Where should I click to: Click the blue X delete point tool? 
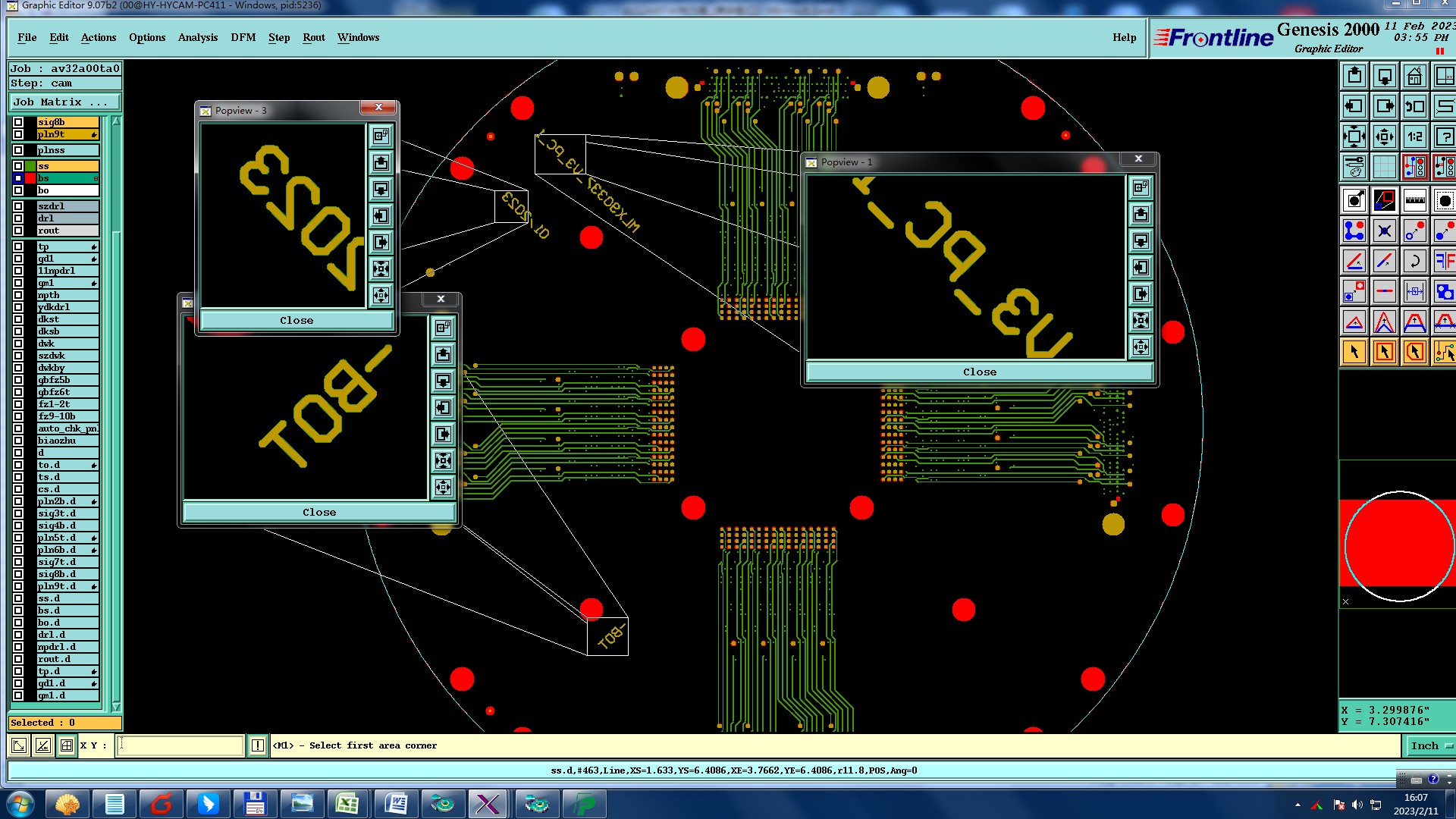click(x=1385, y=231)
